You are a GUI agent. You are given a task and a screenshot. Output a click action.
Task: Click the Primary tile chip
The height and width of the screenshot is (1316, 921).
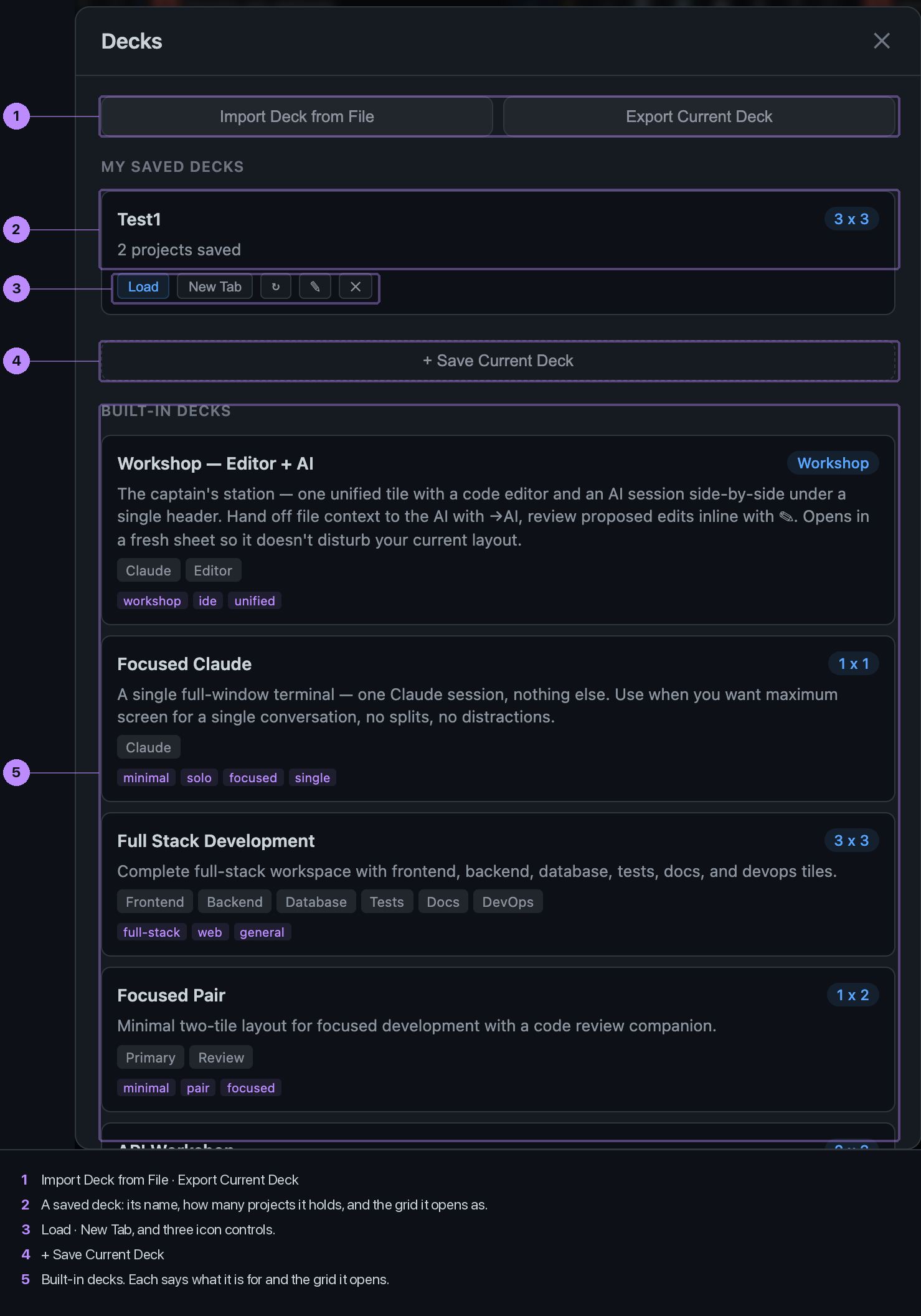(x=151, y=1058)
